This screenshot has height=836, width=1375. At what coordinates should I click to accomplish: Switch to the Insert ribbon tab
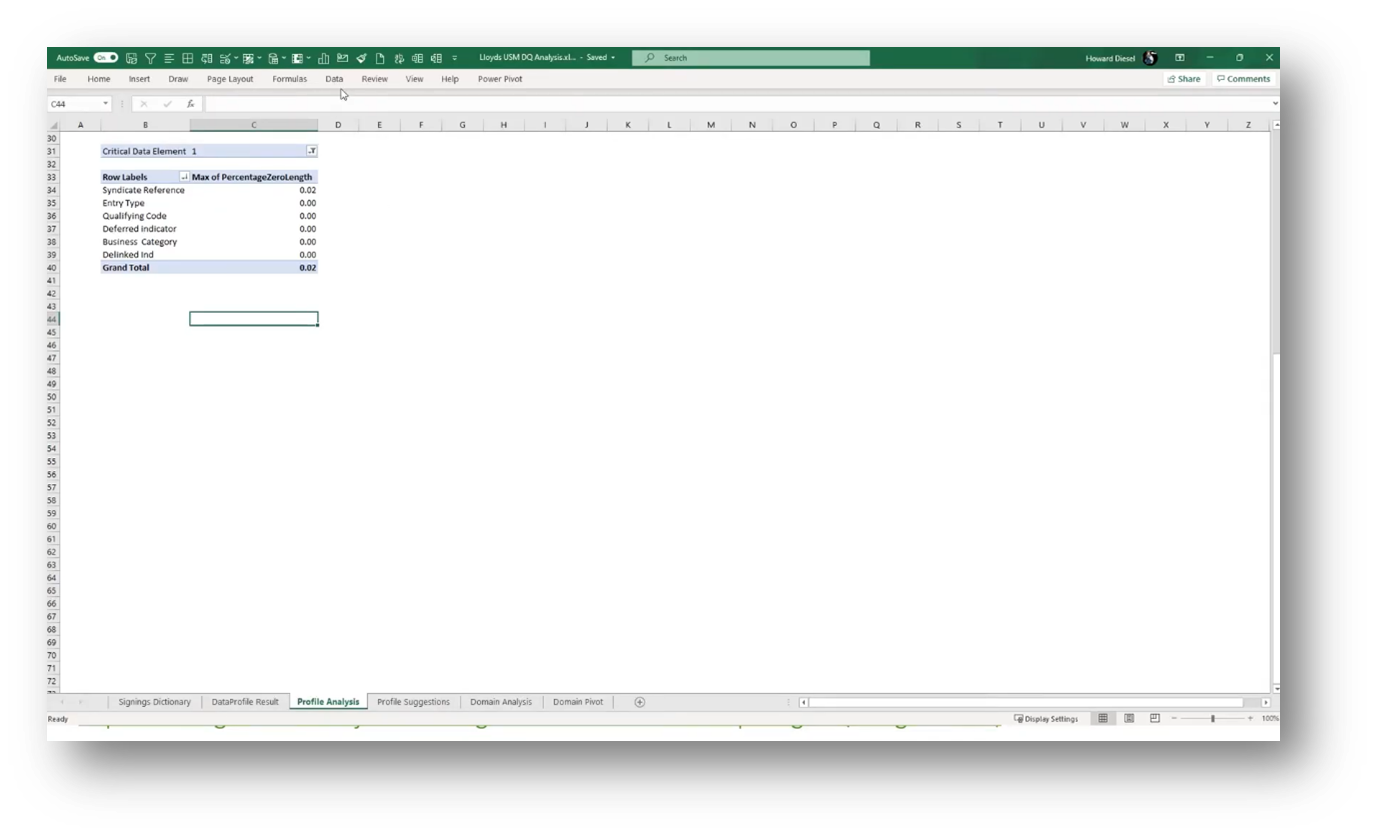pos(139,79)
